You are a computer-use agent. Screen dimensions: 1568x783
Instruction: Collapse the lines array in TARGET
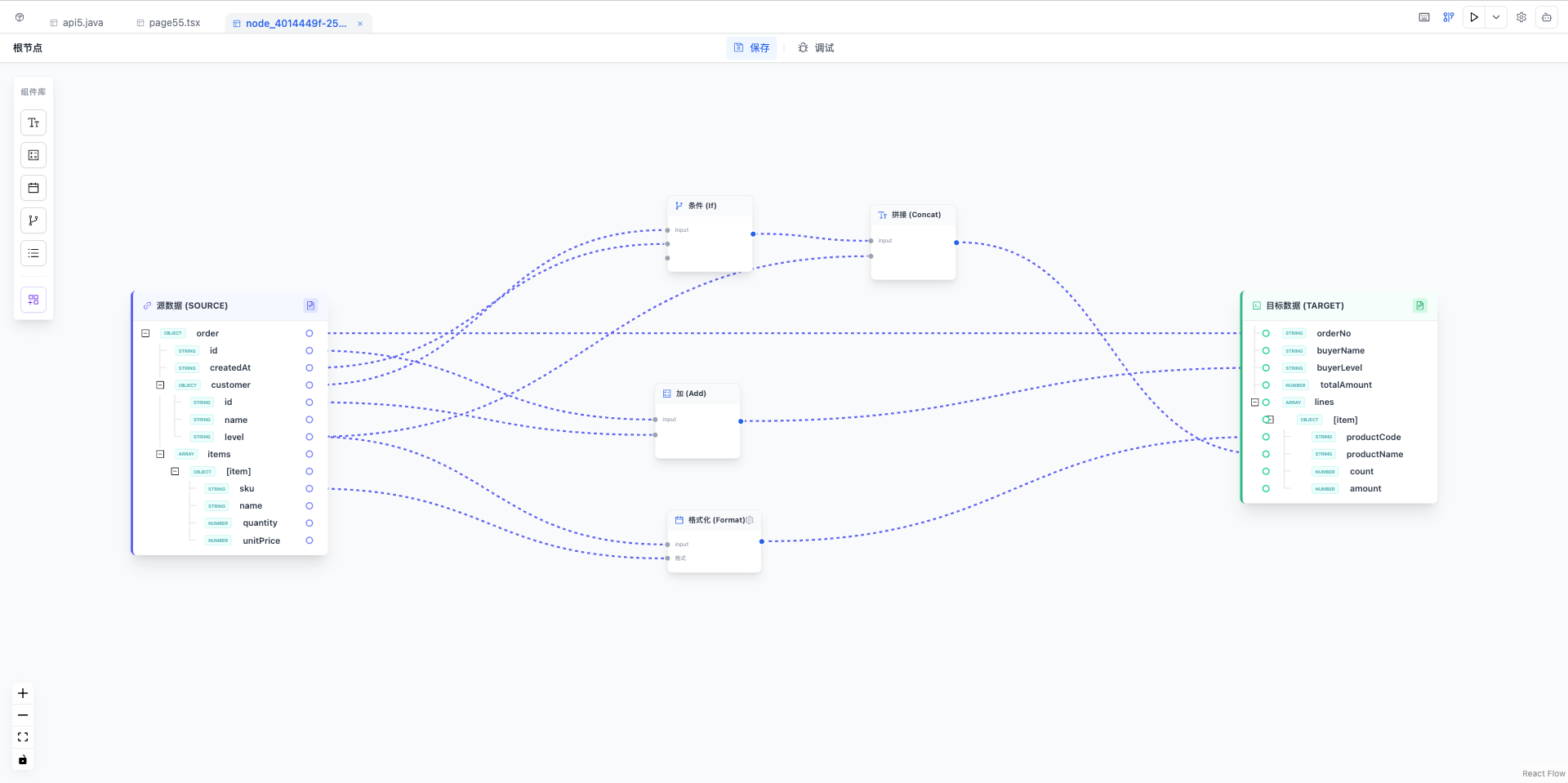pos(1254,403)
